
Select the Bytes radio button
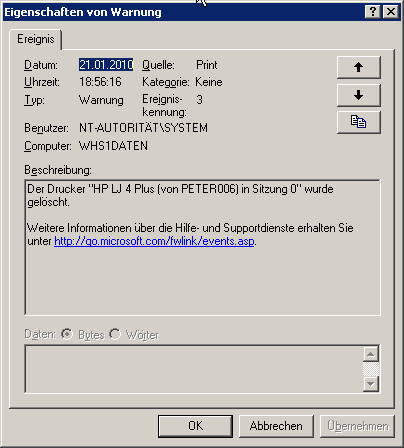67,334
